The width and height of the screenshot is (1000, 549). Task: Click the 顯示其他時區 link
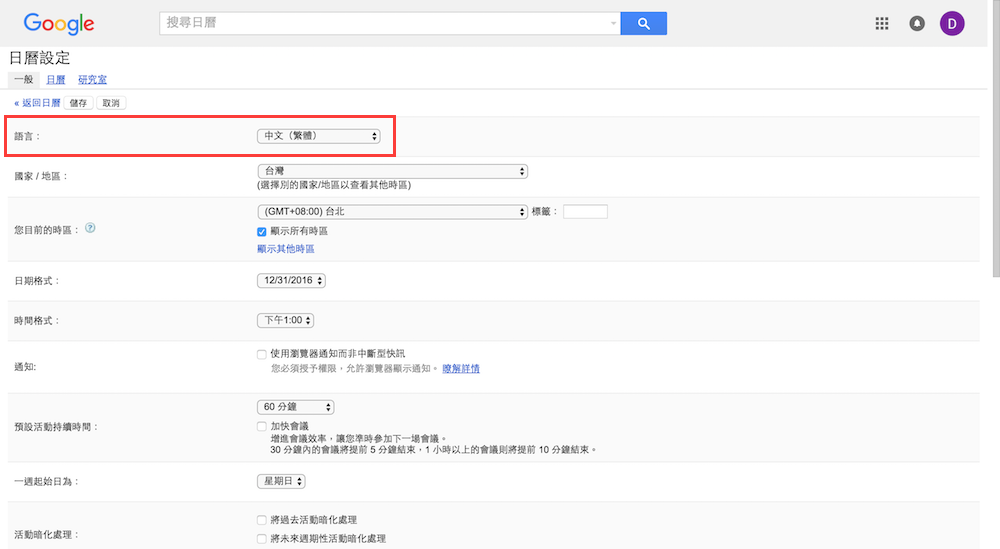[x=285, y=248]
